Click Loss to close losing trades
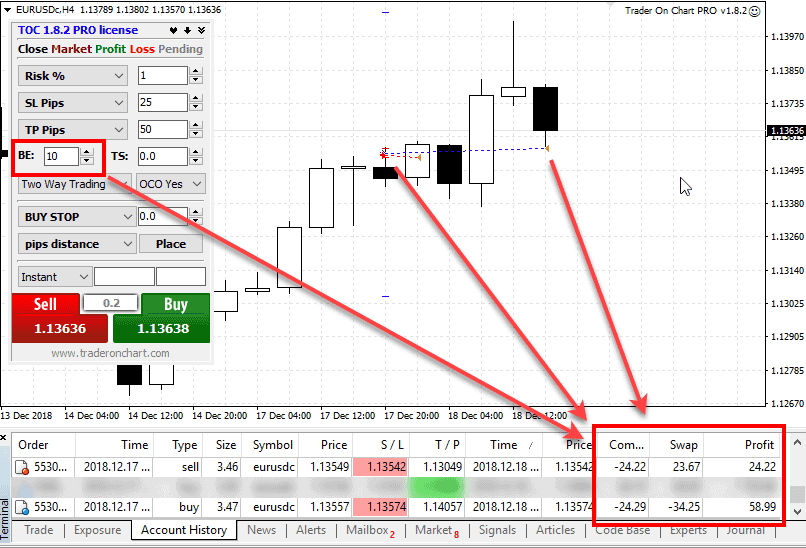The width and height of the screenshot is (806, 548). [142, 49]
